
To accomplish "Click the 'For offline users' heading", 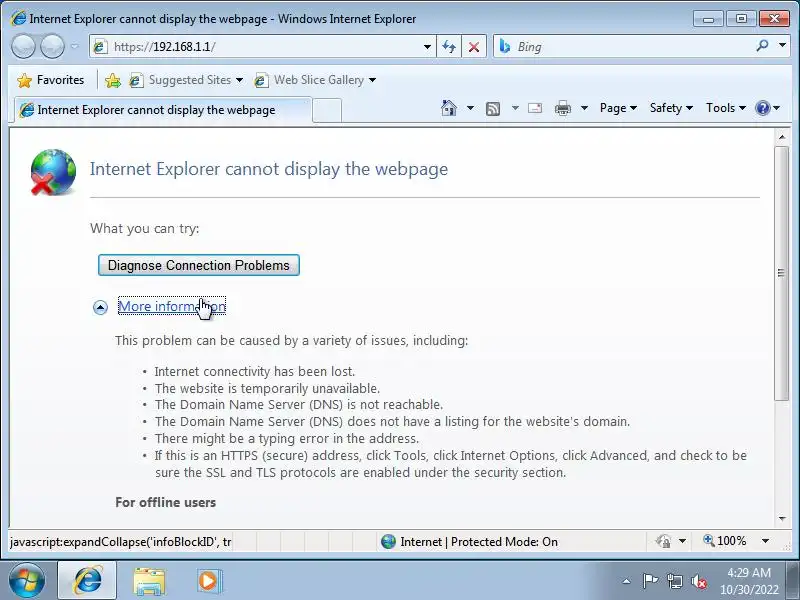I will point(165,503).
